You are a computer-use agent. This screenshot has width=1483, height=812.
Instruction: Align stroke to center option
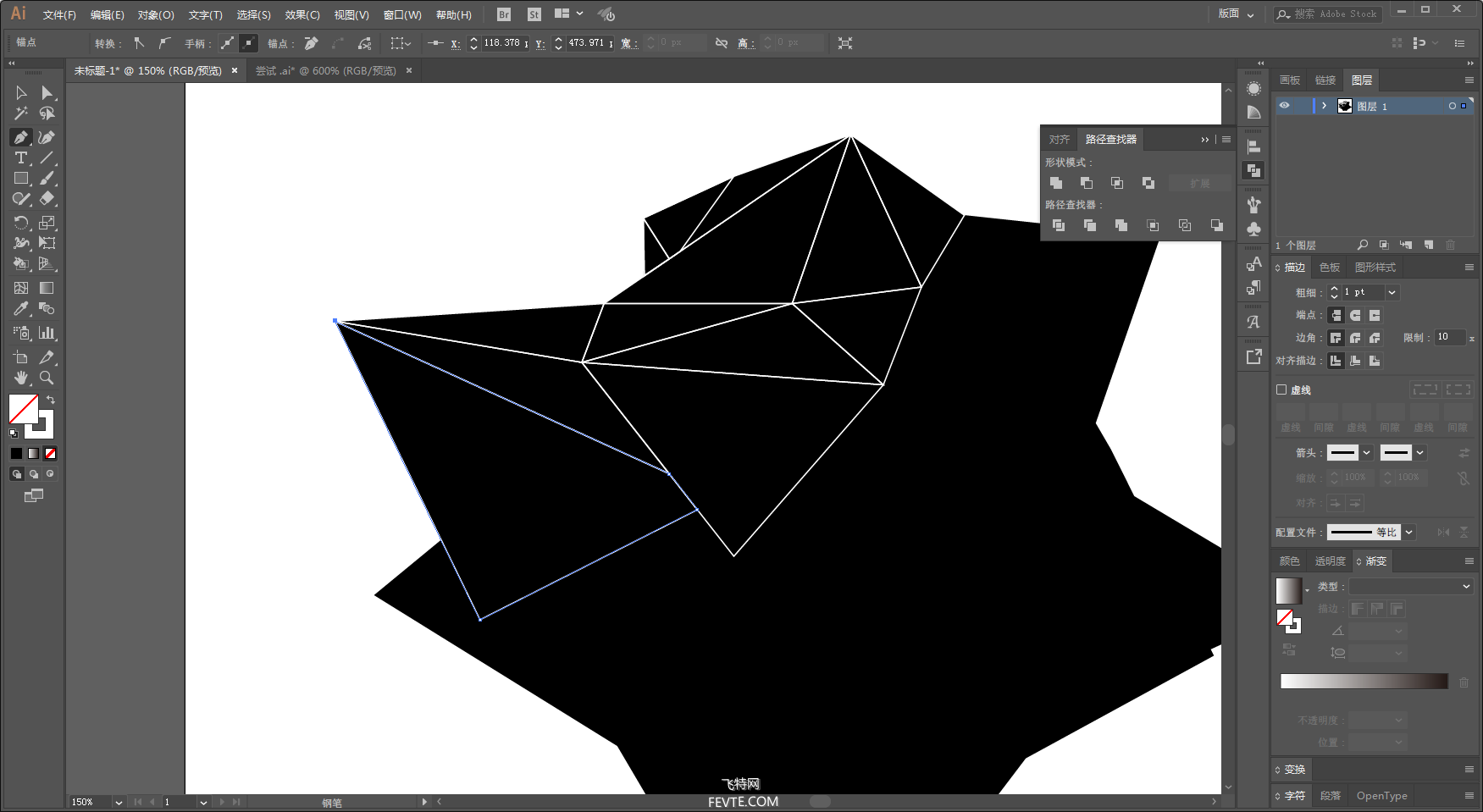click(1336, 361)
